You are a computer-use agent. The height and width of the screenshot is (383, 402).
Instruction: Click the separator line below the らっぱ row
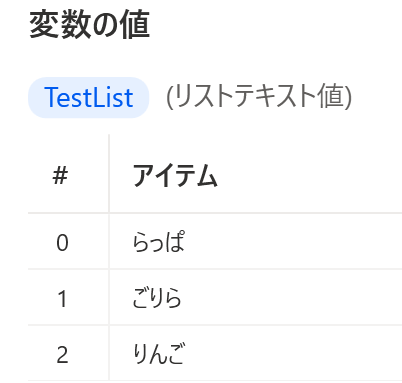point(215,269)
